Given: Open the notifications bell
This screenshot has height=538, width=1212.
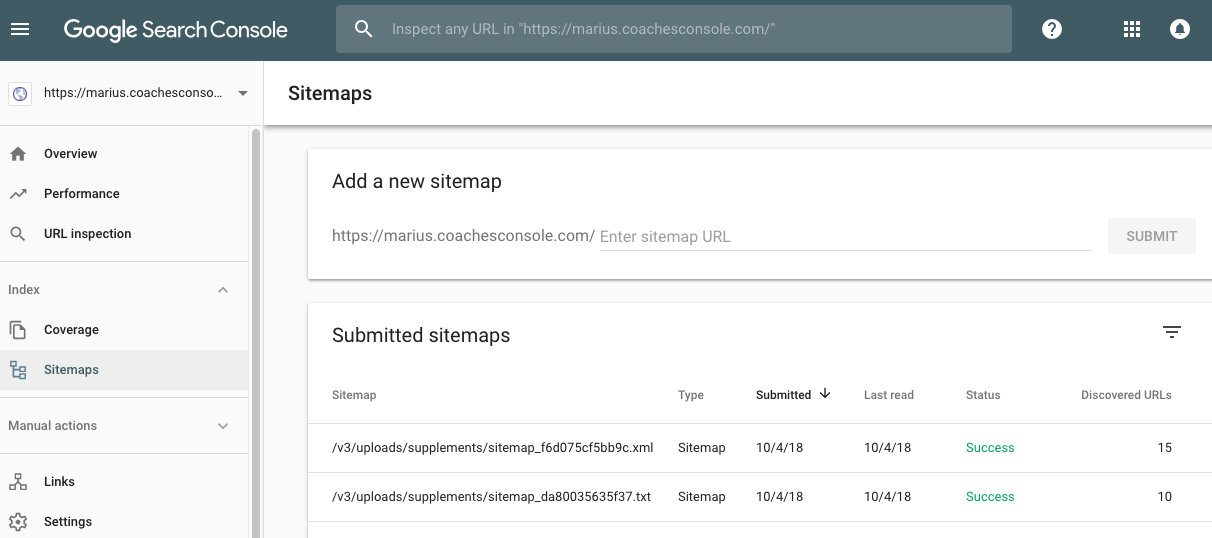Looking at the screenshot, I should coord(1180,30).
